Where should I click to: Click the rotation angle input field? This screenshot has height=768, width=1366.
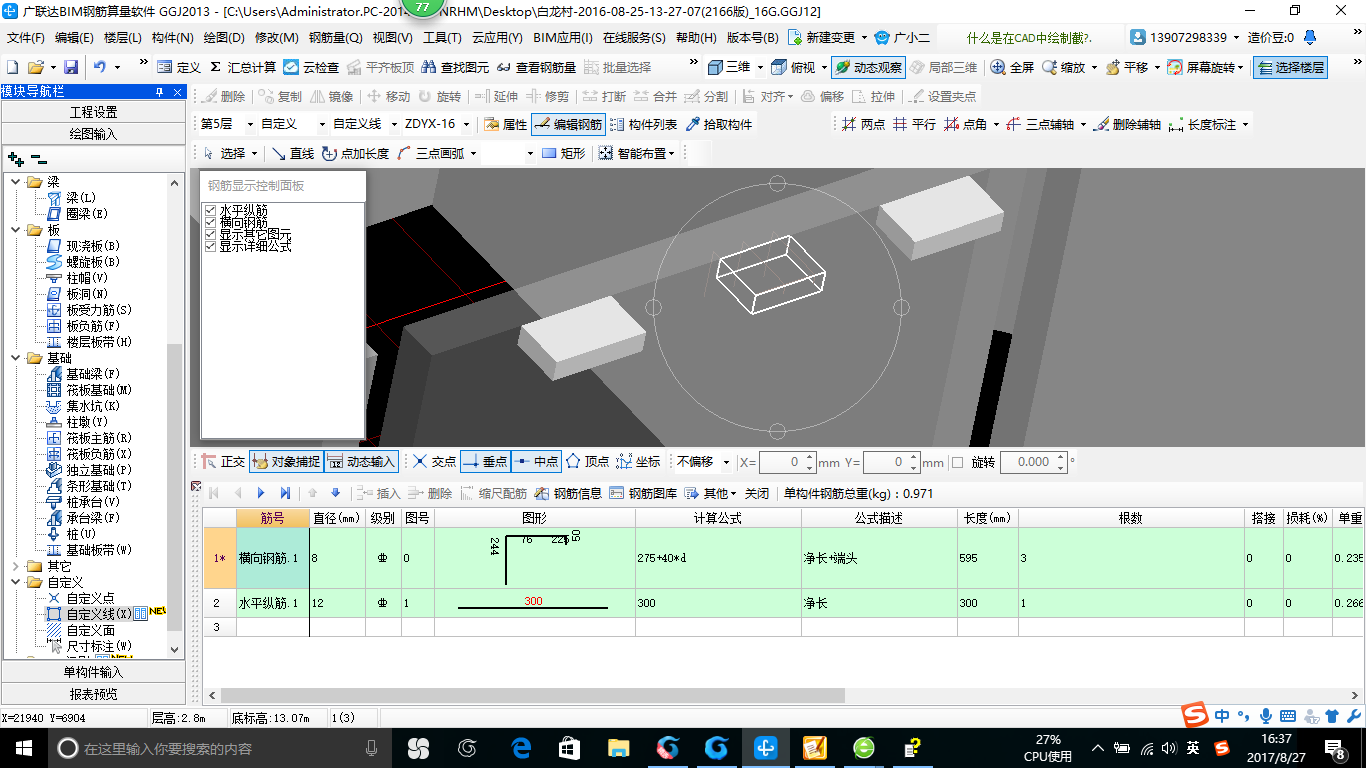[1034, 462]
